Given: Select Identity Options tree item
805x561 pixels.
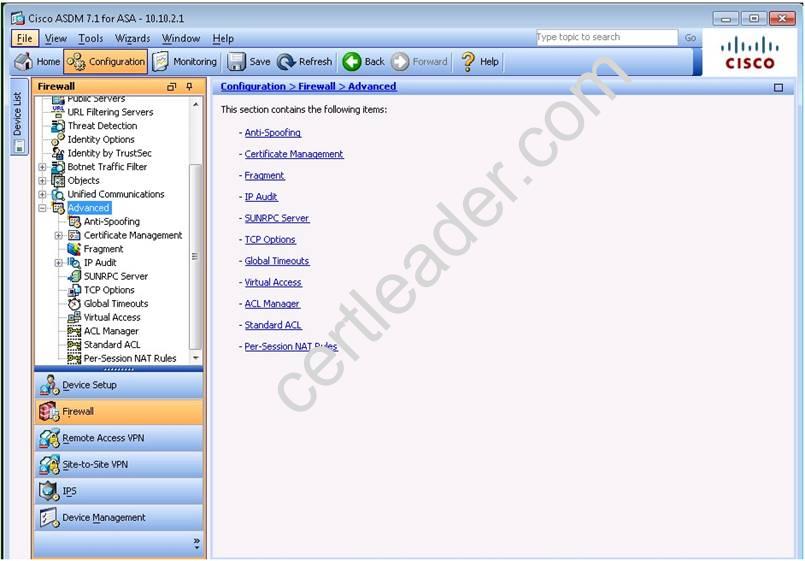Looking at the screenshot, I should [101, 140].
